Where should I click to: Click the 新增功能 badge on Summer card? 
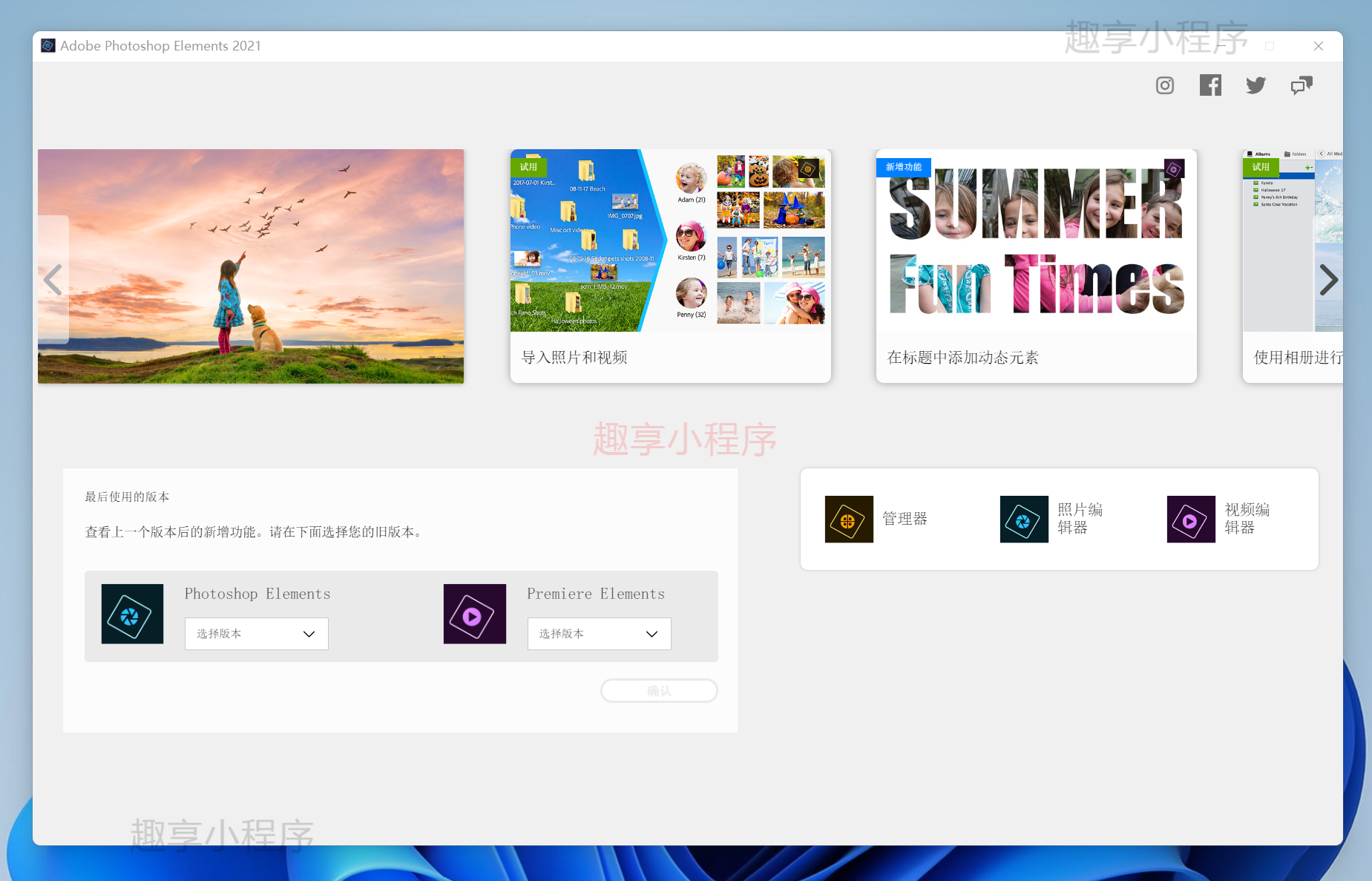[904, 167]
